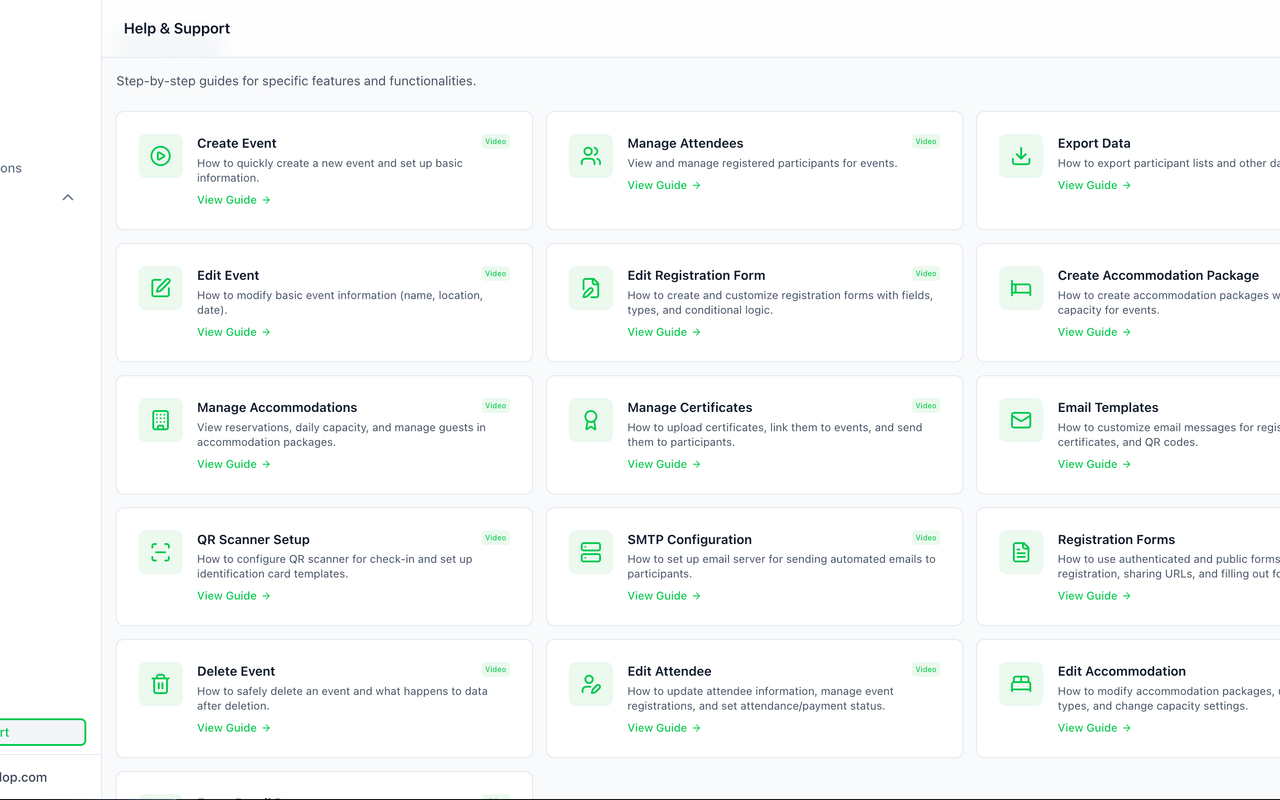Click the Manage Accommodations building icon
Viewport: 1280px width, 800px height.
pyautogui.click(x=160, y=420)
